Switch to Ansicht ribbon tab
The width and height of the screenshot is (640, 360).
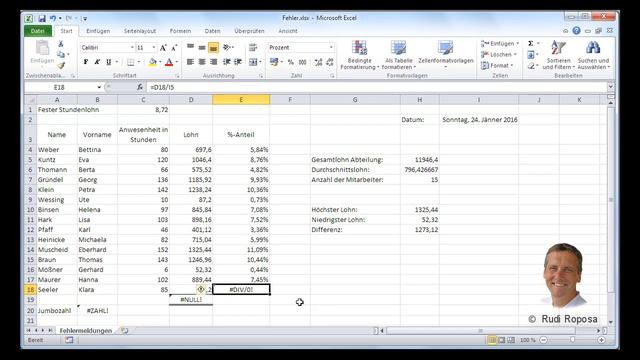[x=288, y=31]
